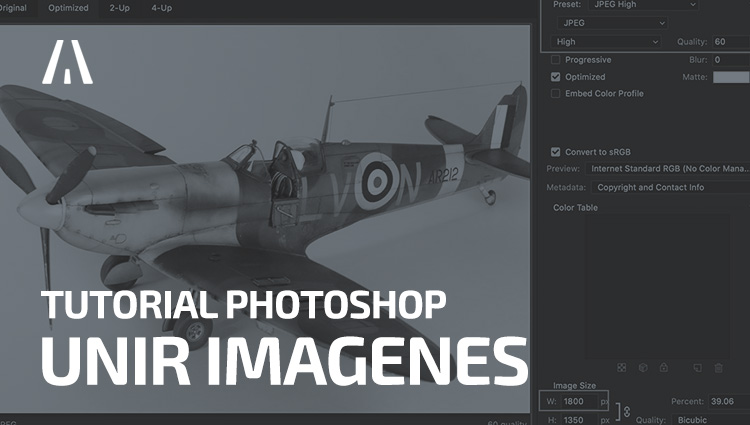
Task: Open the Preview dropdown Internet Standard RGB
Action: pos(669,169)
